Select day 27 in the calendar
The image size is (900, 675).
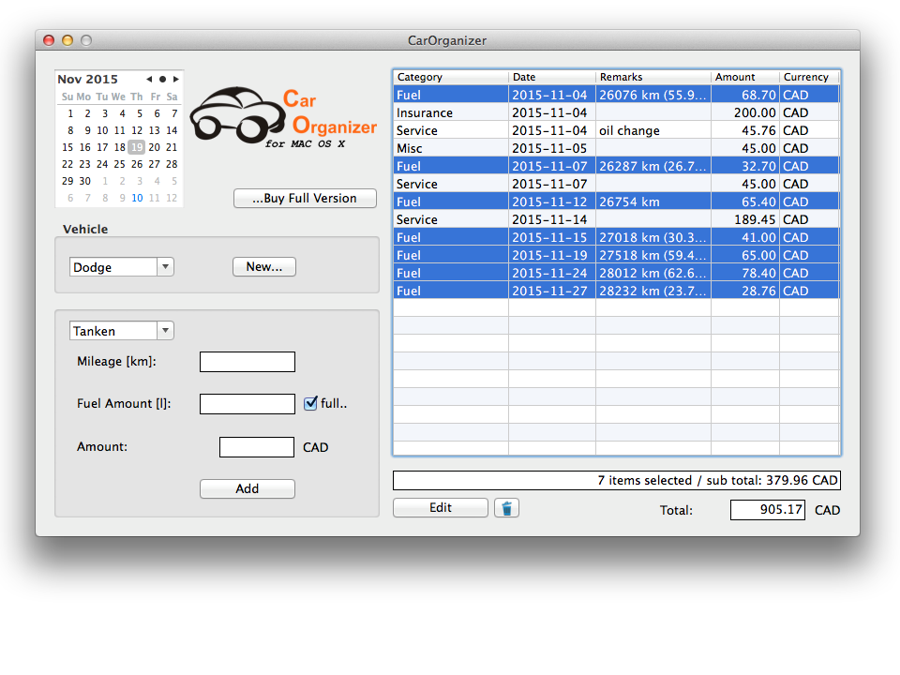coord(154,164)
